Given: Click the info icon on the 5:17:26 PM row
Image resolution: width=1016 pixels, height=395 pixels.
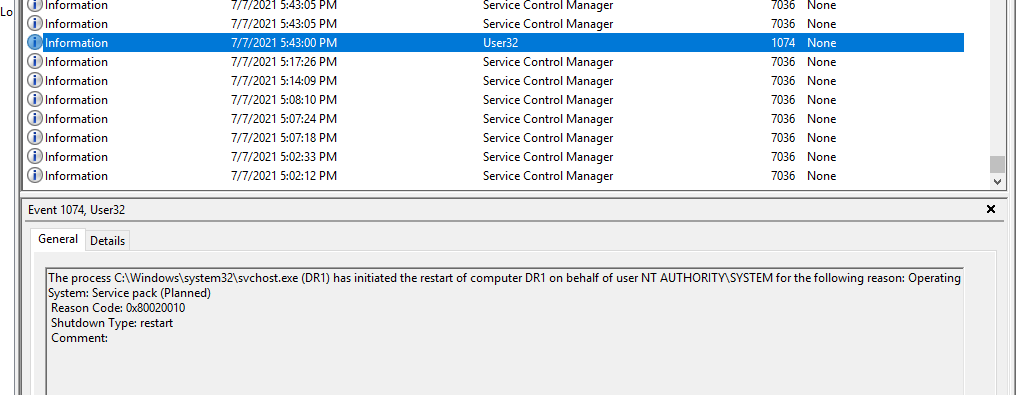Looking at the screenshot, I should point(34,62).
